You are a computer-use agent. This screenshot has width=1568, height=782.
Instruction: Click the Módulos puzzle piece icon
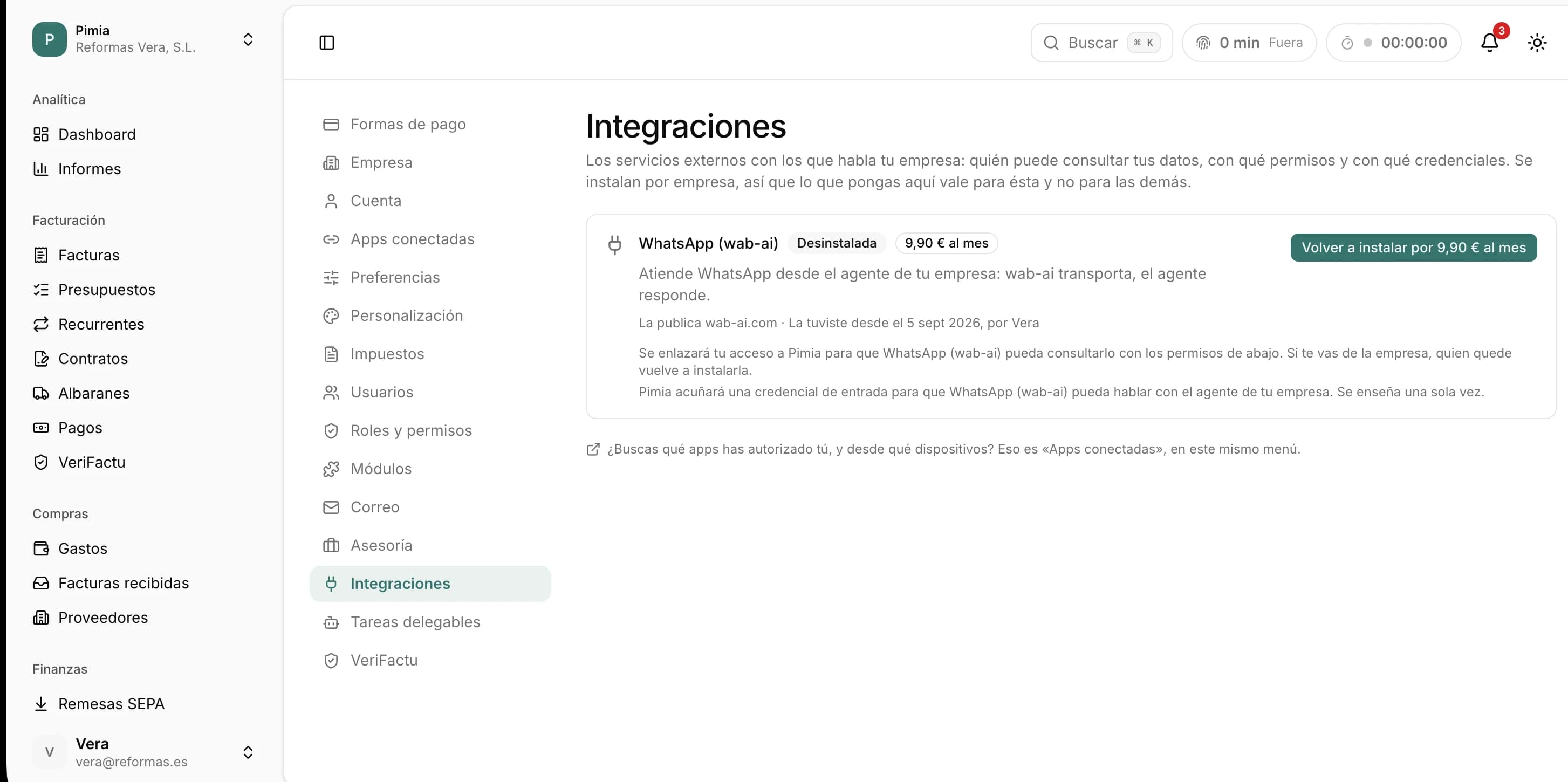[x=331, y=469]
